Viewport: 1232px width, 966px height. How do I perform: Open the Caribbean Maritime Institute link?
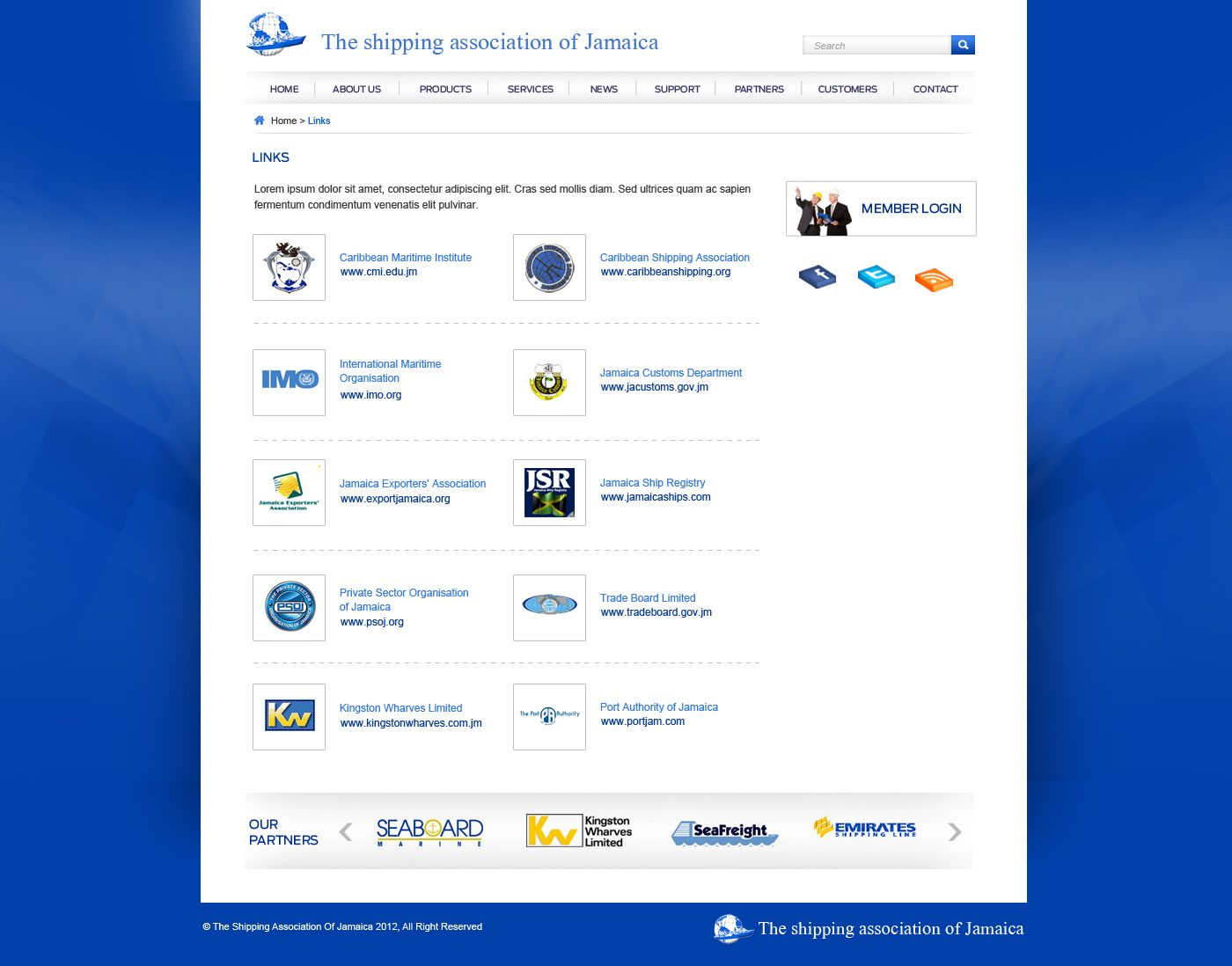[x=406, y=258]
